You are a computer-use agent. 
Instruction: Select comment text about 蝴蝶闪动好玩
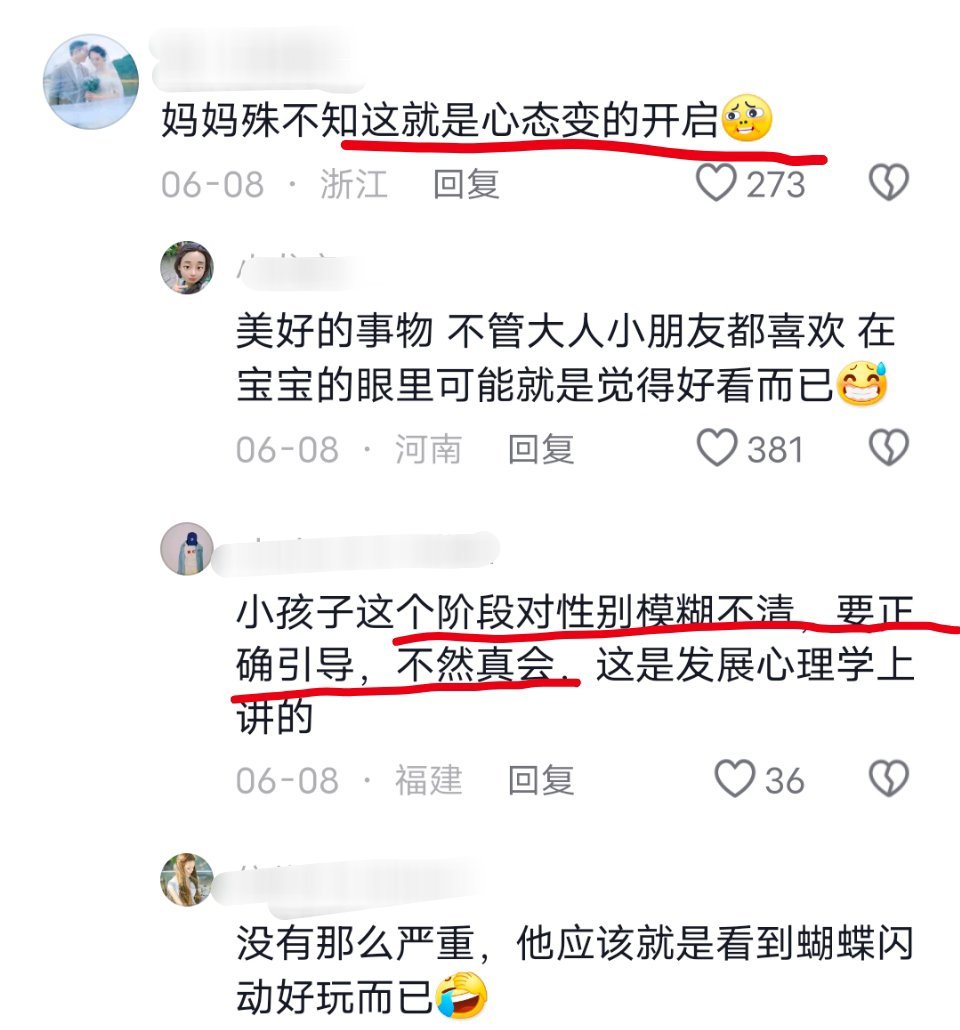point(575,970)
